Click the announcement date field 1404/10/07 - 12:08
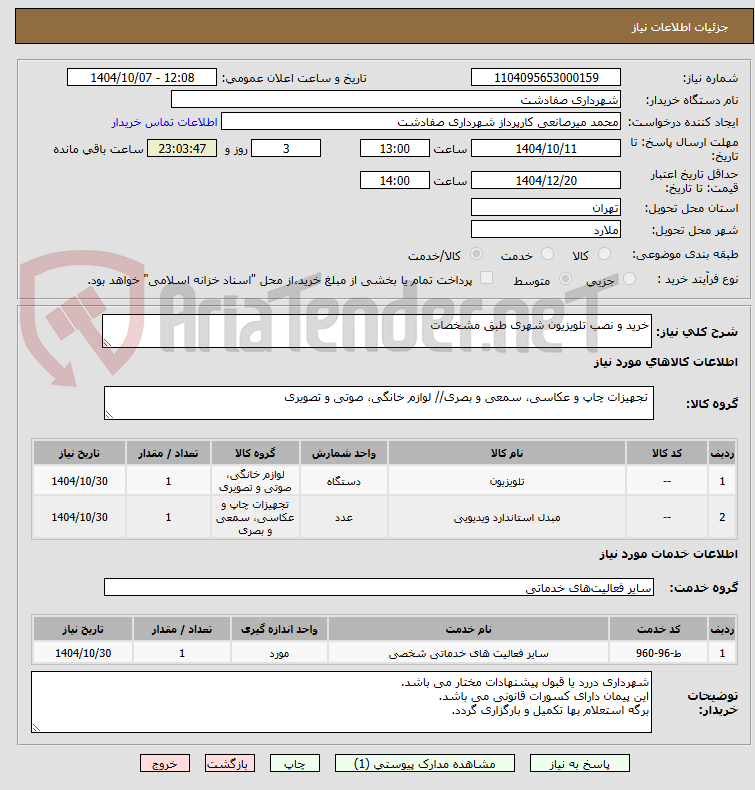The height and width of the screenshot is (790, 755). pos(142,78)
